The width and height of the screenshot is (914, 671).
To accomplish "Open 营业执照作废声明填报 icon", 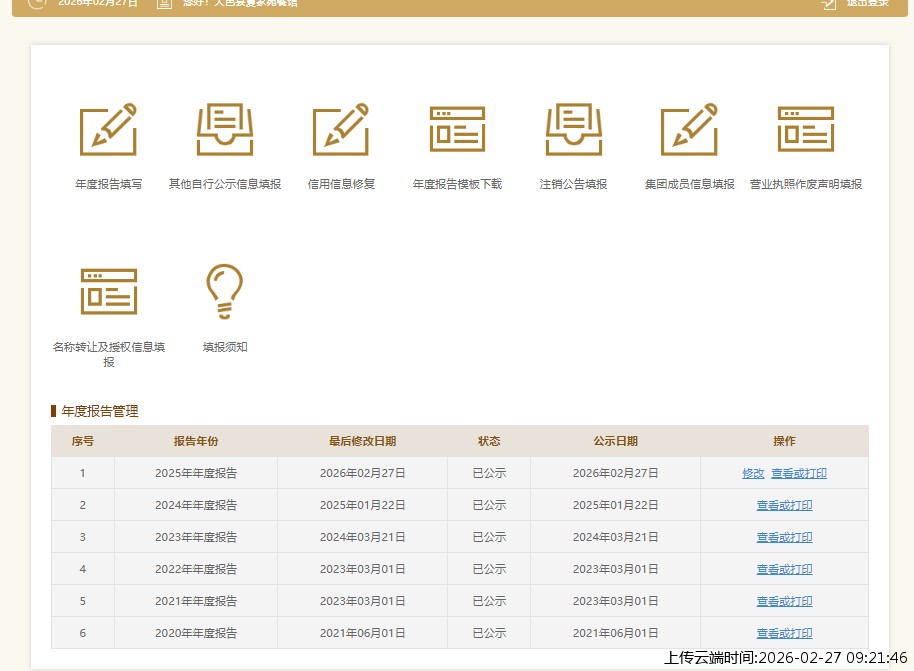I will 805,130.
